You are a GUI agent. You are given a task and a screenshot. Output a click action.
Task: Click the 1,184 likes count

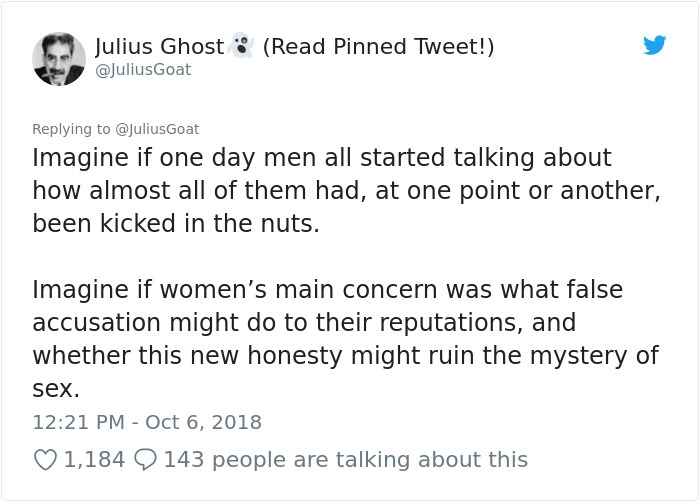point(94,459)
